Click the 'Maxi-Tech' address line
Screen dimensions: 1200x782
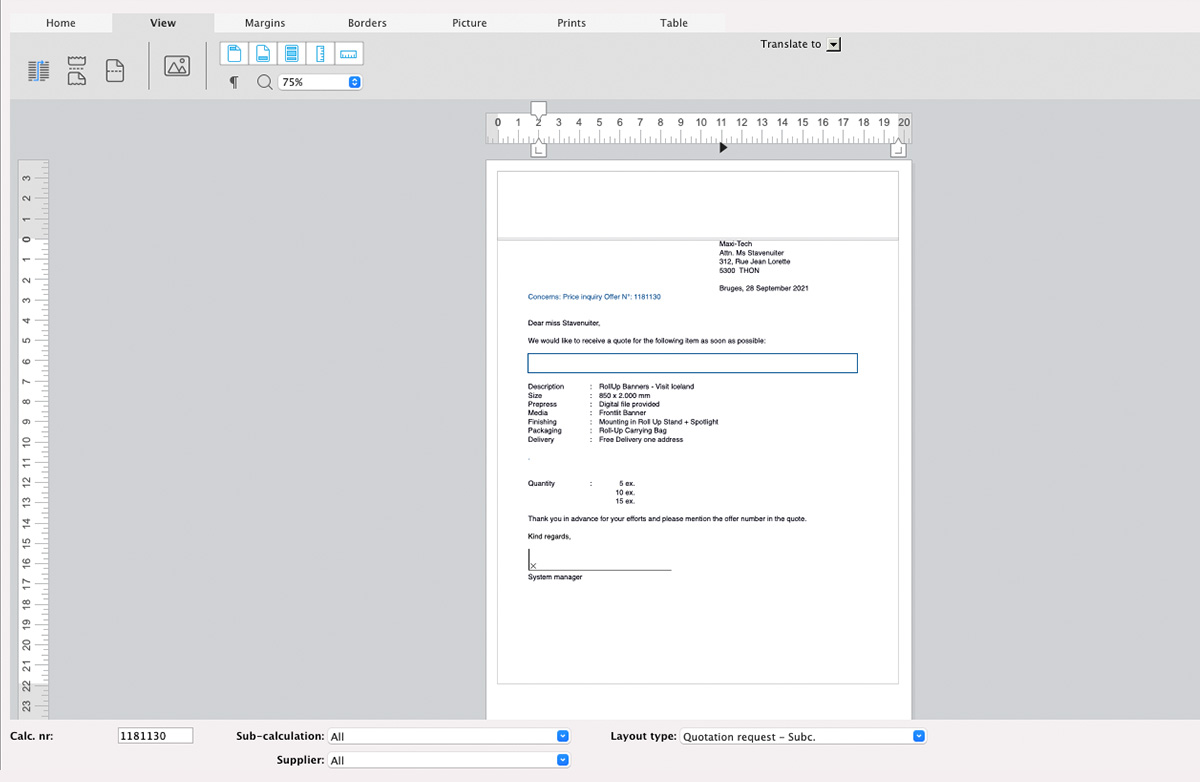[x=735, y=244]
